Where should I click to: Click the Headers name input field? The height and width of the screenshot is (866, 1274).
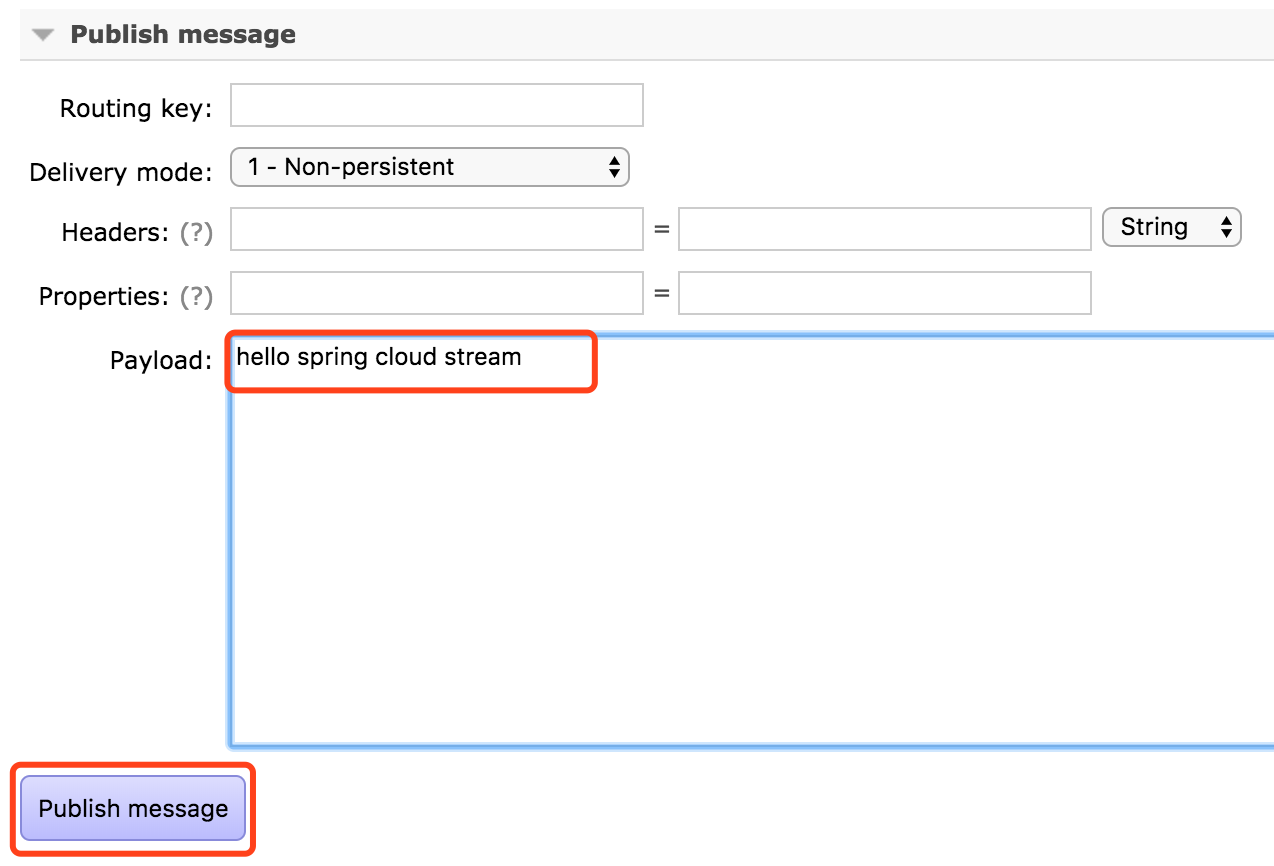click(437, 229)
